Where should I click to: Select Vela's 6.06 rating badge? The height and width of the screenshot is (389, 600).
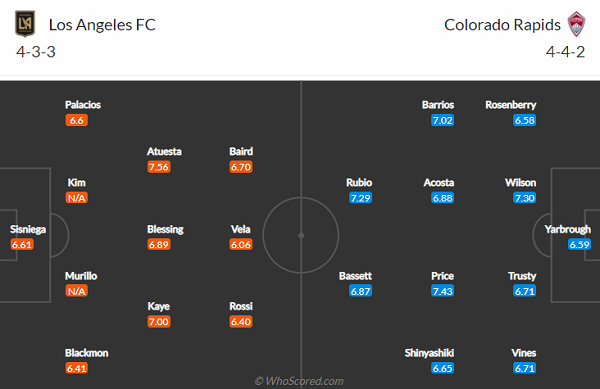coord(241,244)
